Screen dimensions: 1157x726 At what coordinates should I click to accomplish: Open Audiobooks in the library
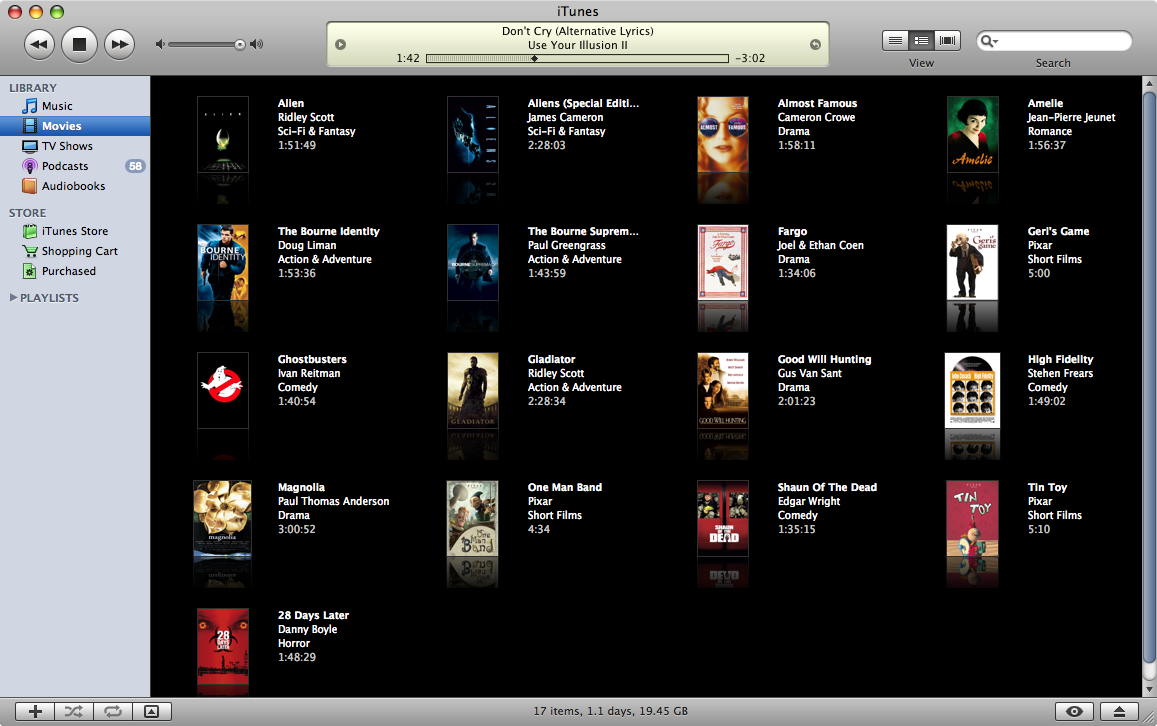point(75,186)
